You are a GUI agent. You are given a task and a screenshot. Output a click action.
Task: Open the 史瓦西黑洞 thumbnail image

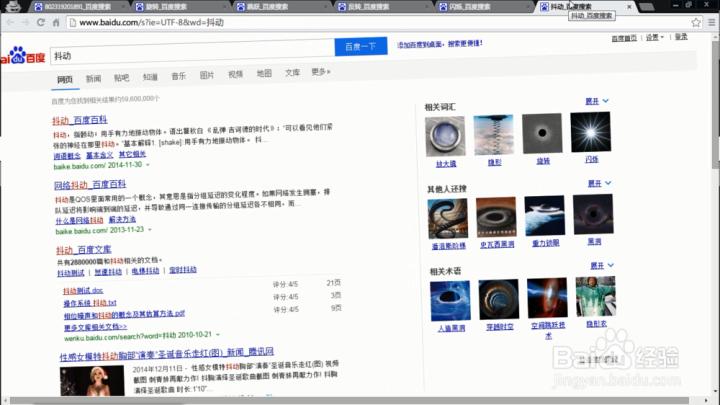point(496,217)
